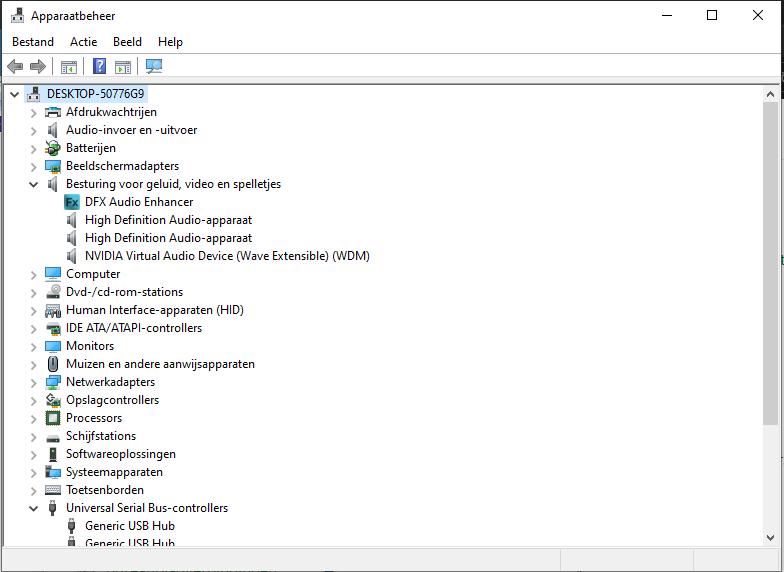This screenshot has width=784, height=572.
Task: Click the Forward arrow toolbar icon
Action: point(38,66)
